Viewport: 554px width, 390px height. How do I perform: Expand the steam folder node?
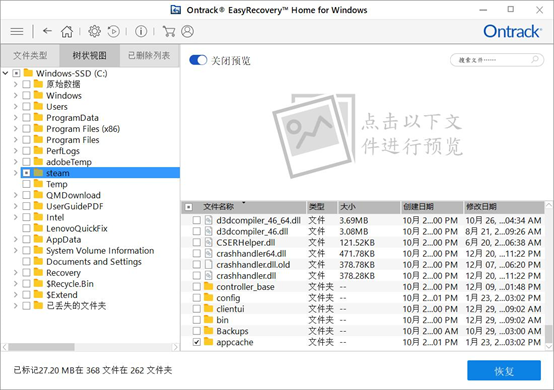[15, 173]
